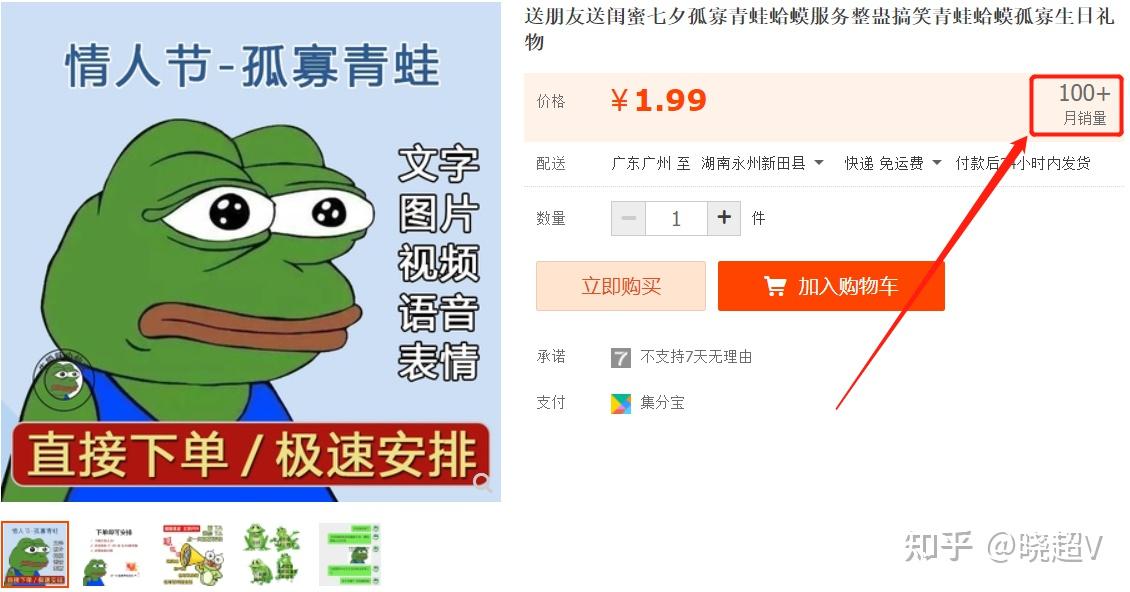
Task: Click the 立即购买 button
Action: pos(620,286)
